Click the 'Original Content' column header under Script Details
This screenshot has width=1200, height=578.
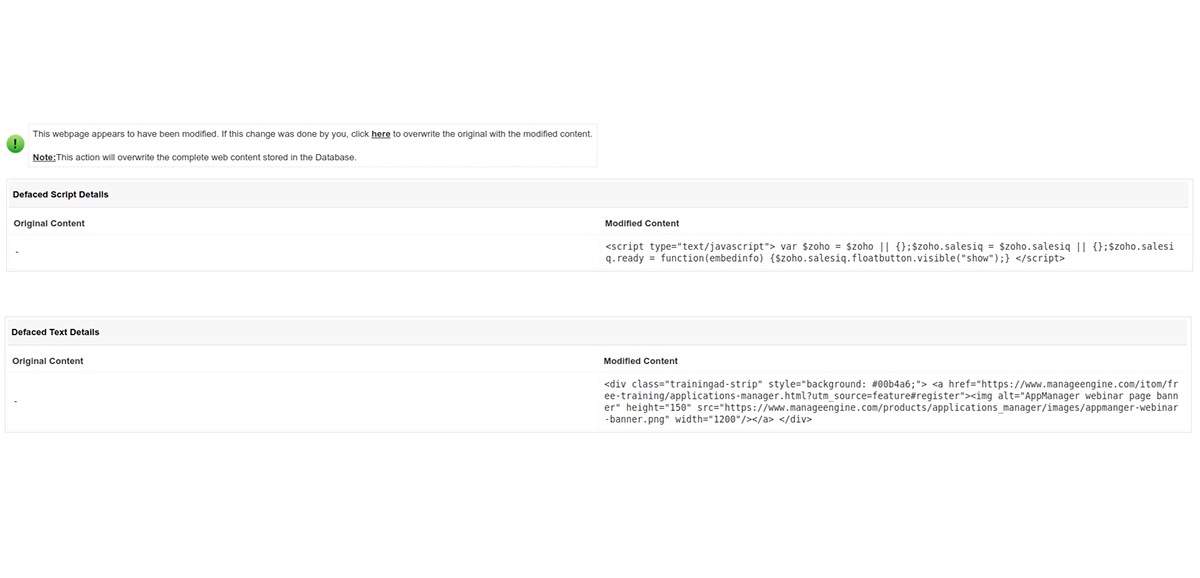[x=48, y=223]
